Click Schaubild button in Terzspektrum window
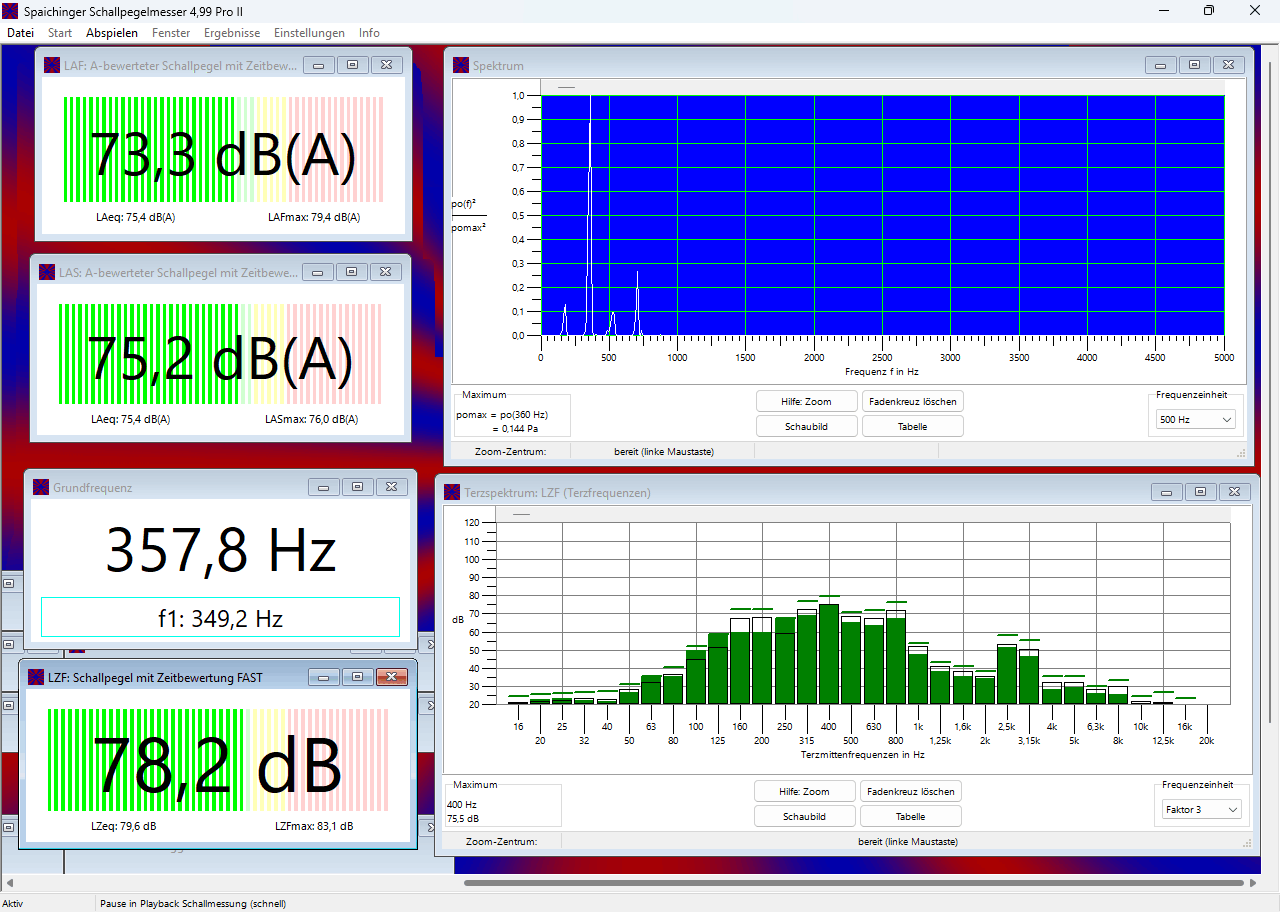The height and width of the screenshot is (912, 1280). (805, 816)
